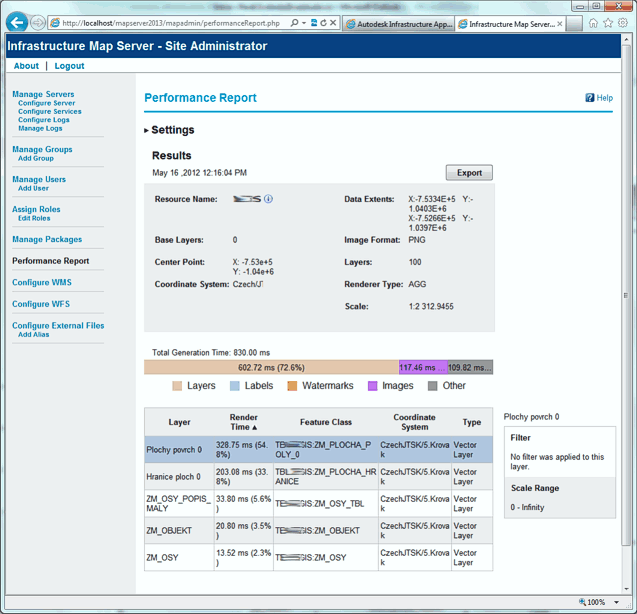Click the Other legend color swatch
The image size is (637, 614).
433,386
